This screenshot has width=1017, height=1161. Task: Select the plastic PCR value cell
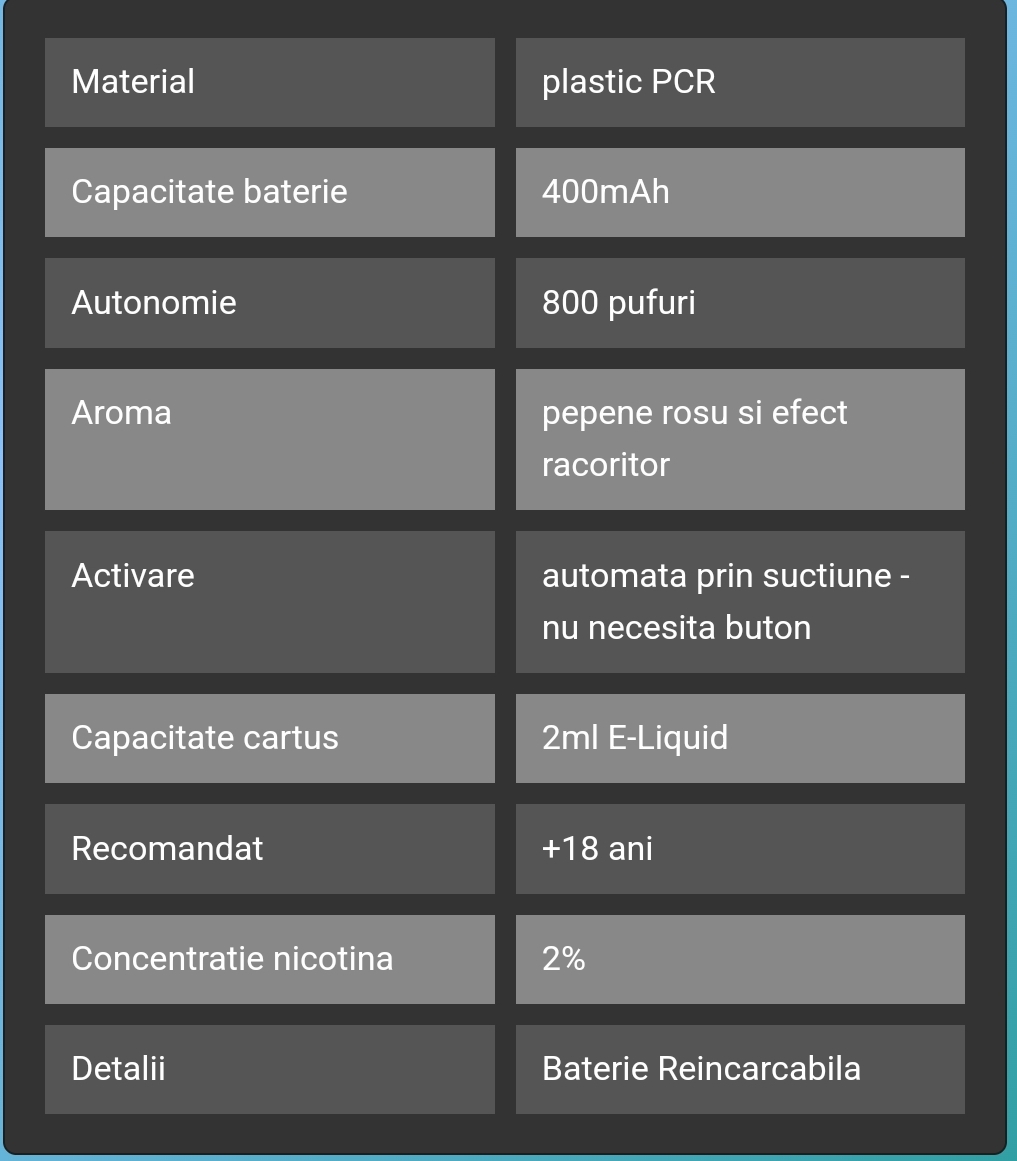click(x=740, y=82)
